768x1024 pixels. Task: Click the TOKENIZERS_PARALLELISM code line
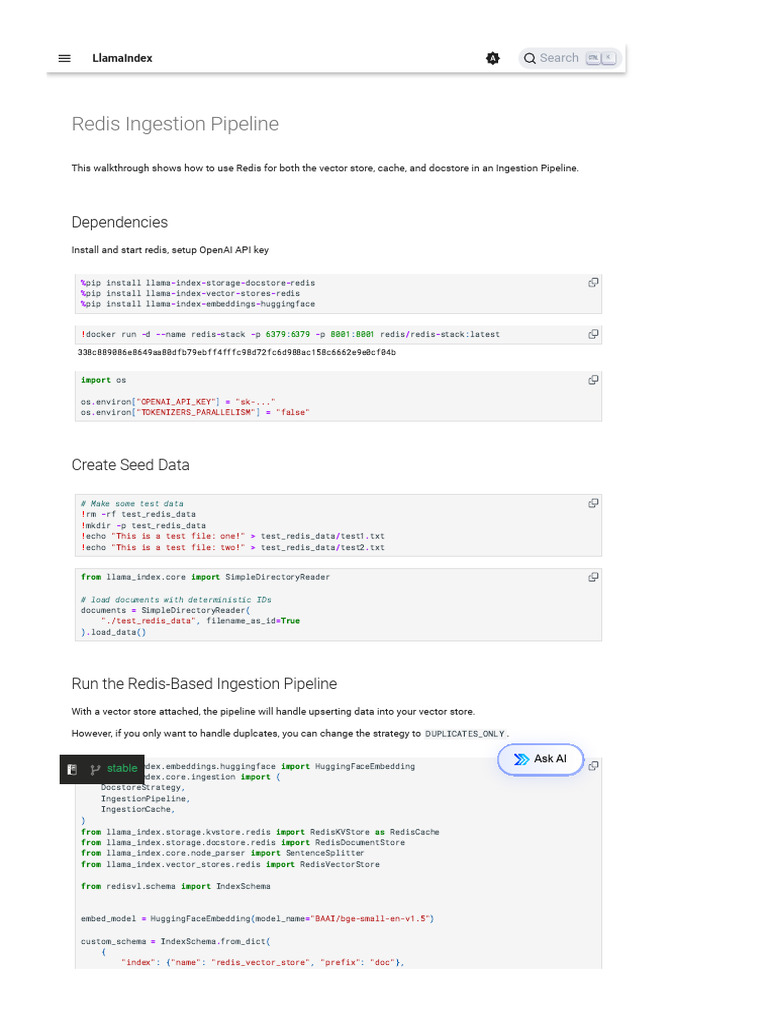click(195, 413)
